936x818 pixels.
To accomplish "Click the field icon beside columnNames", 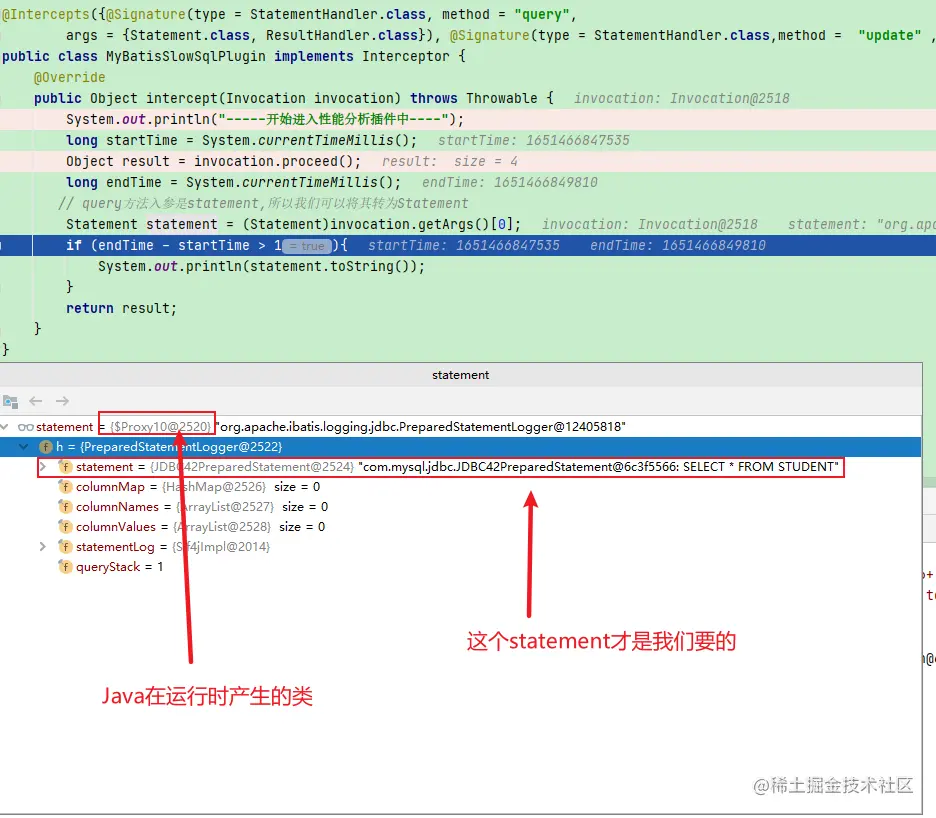I will click(x=65, y=507).
